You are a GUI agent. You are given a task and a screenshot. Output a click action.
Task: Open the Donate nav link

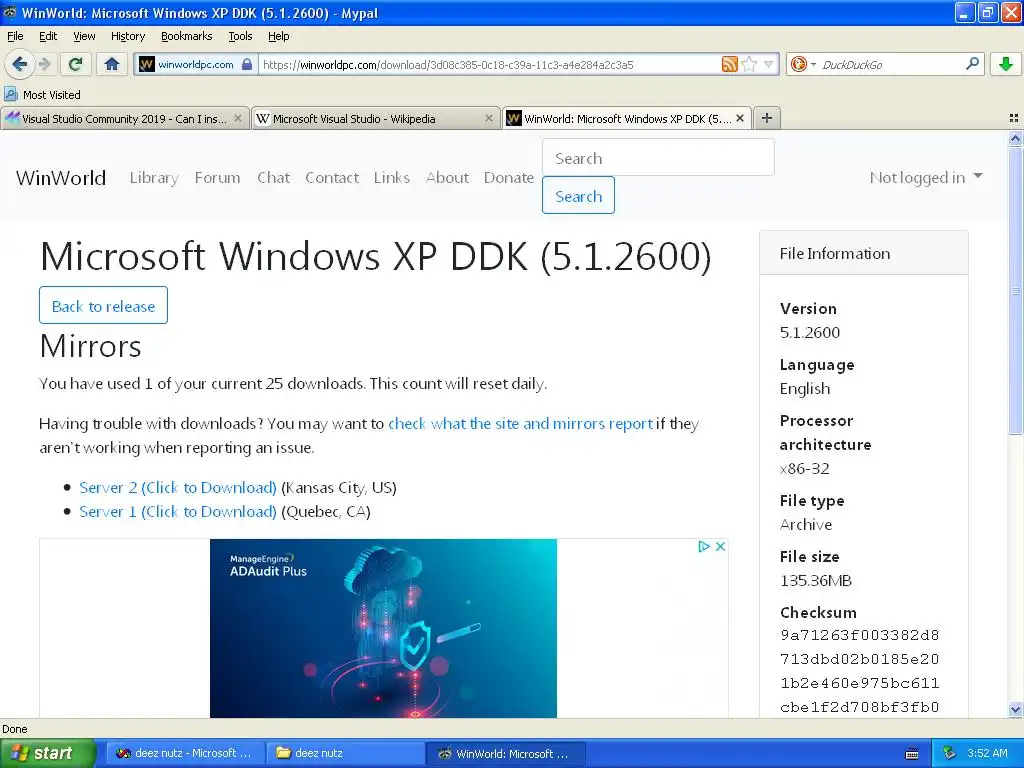pos(509,178)
